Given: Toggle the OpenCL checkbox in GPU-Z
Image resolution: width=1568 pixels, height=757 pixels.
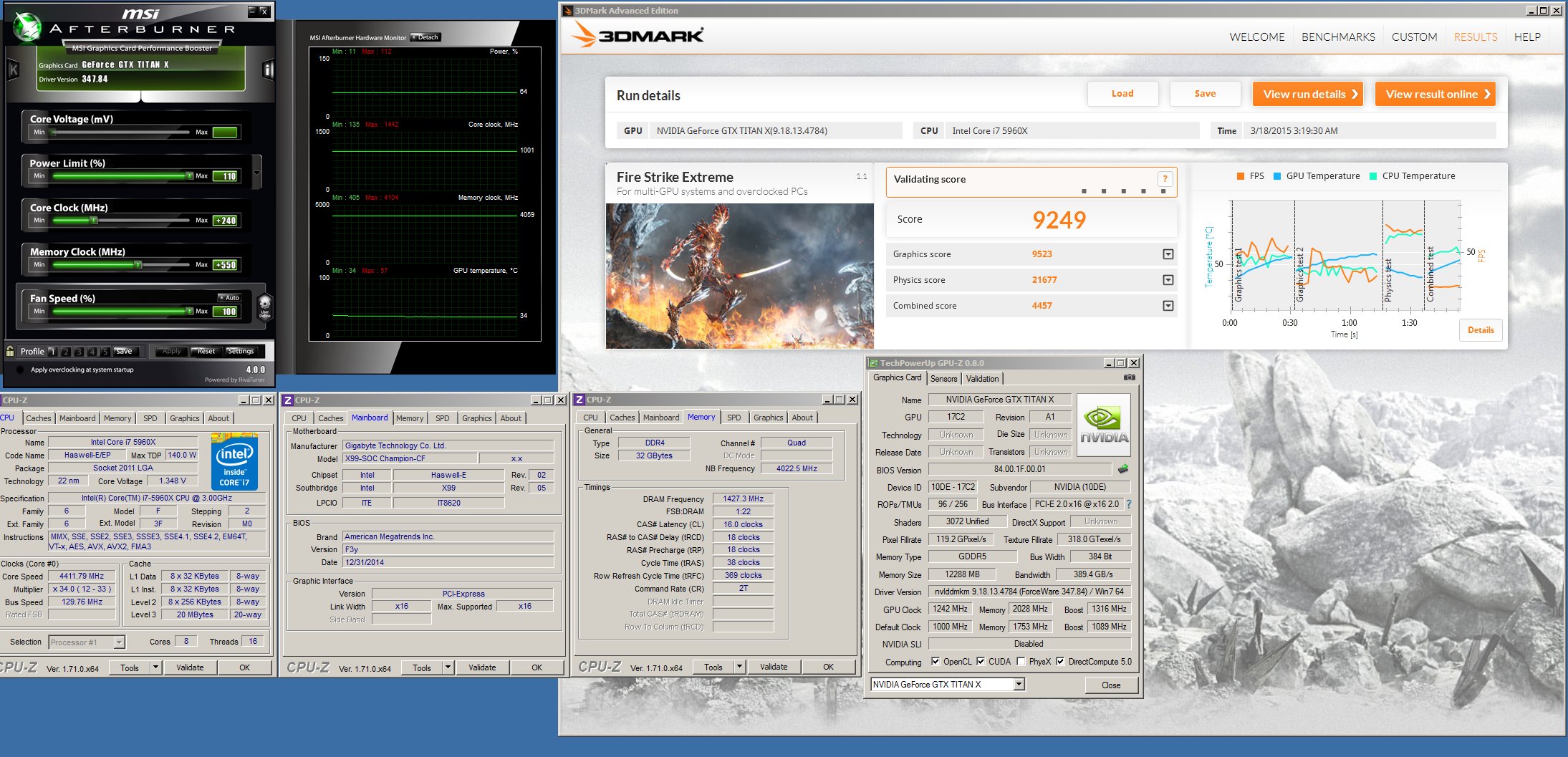Looking at the screenshot, I should point(935,662).
